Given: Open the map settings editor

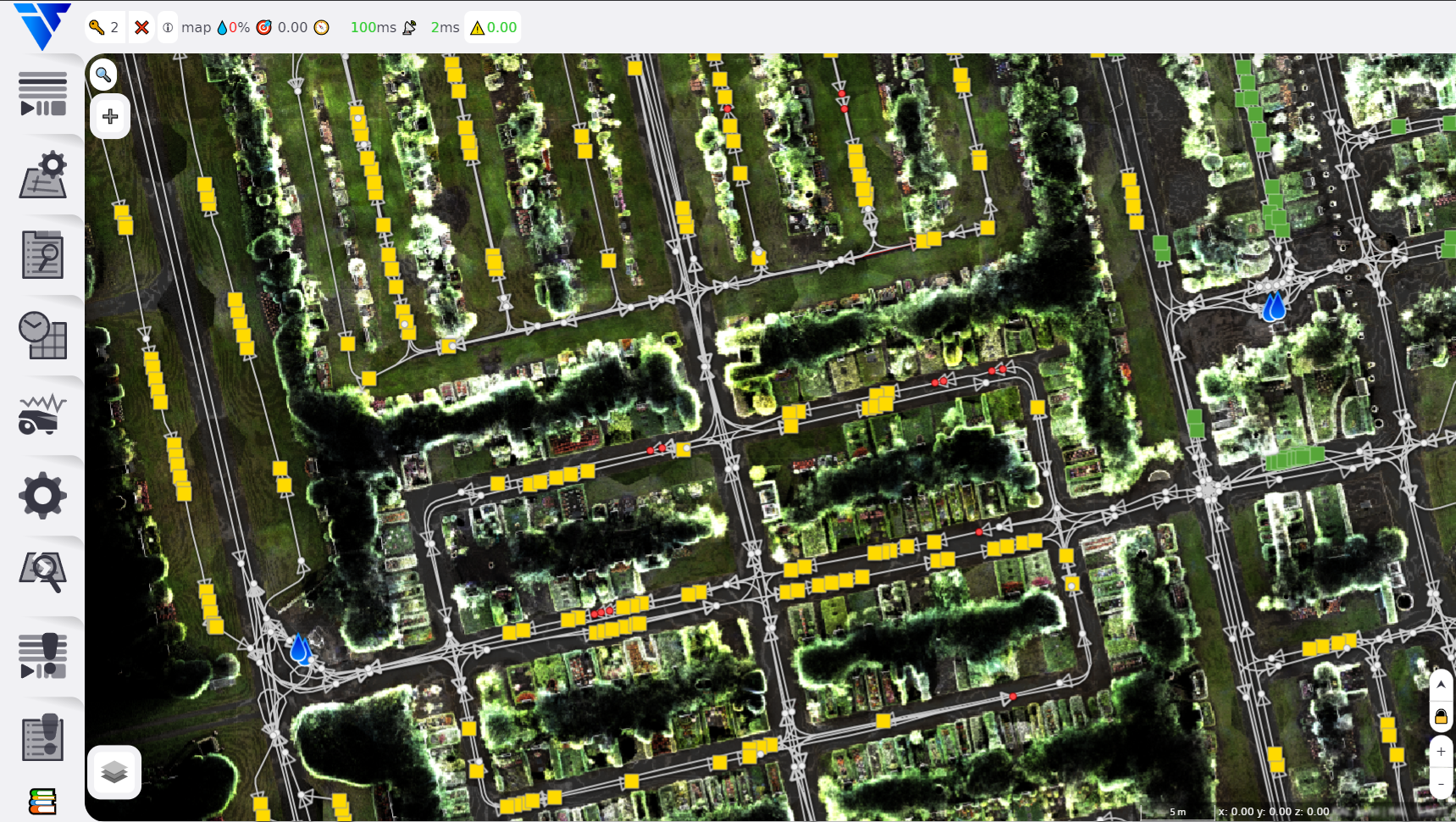Looking at the screenshot, I should 42,175.
